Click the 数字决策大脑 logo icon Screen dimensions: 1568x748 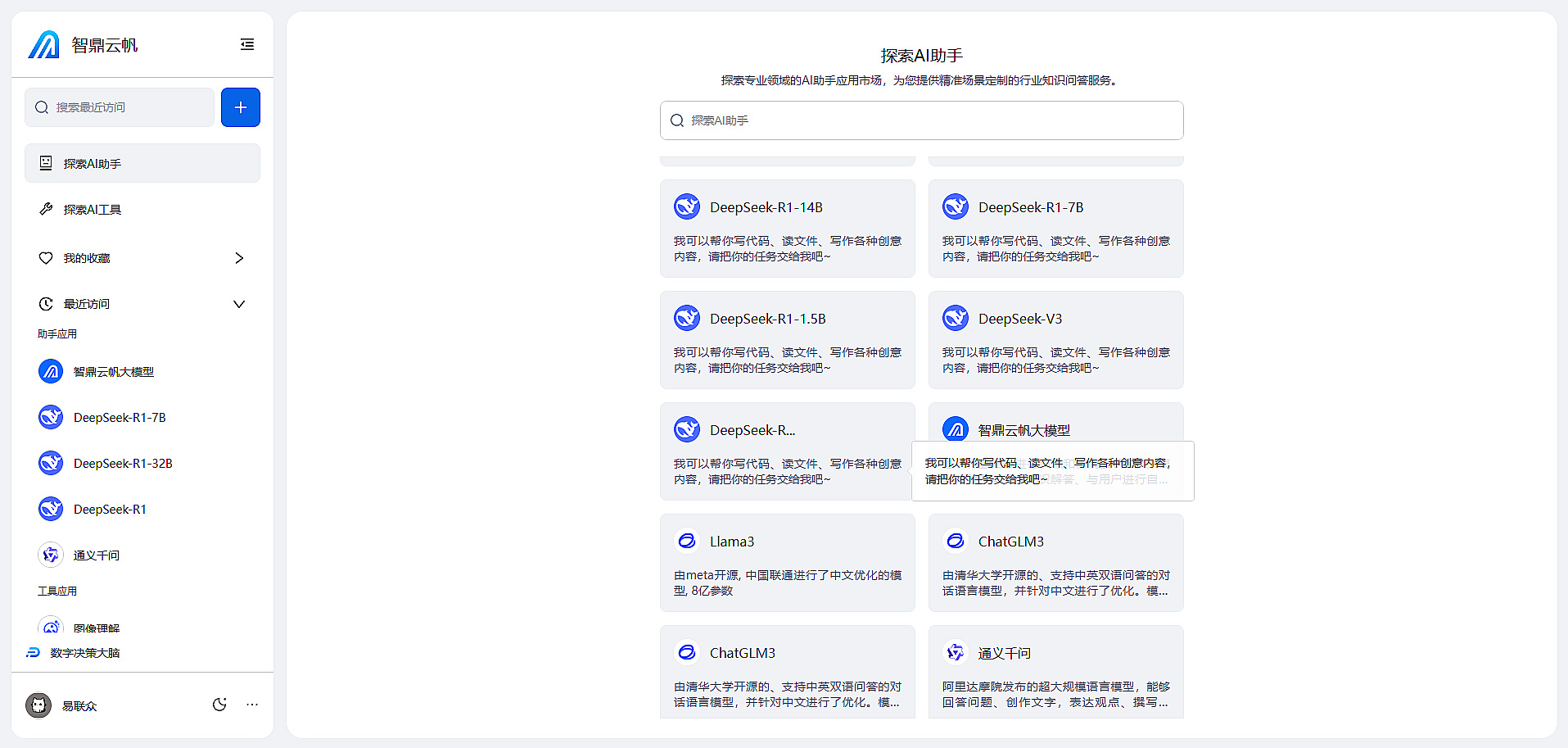pyautogui.click(x=33, y=653)
